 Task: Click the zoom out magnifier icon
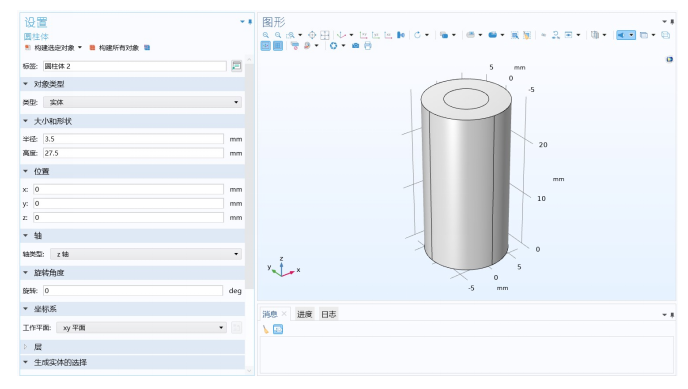278,35
